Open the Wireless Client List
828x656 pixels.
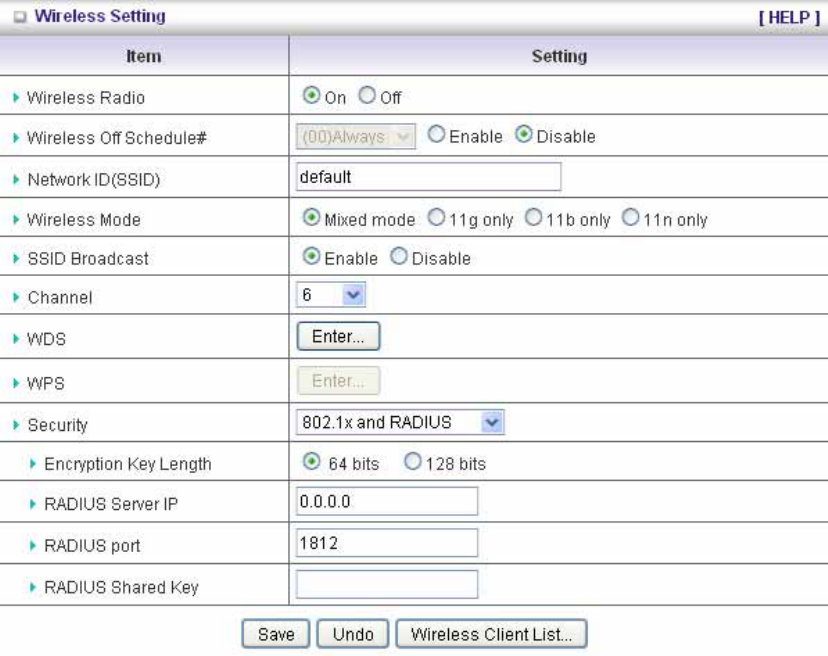point(492,634)
